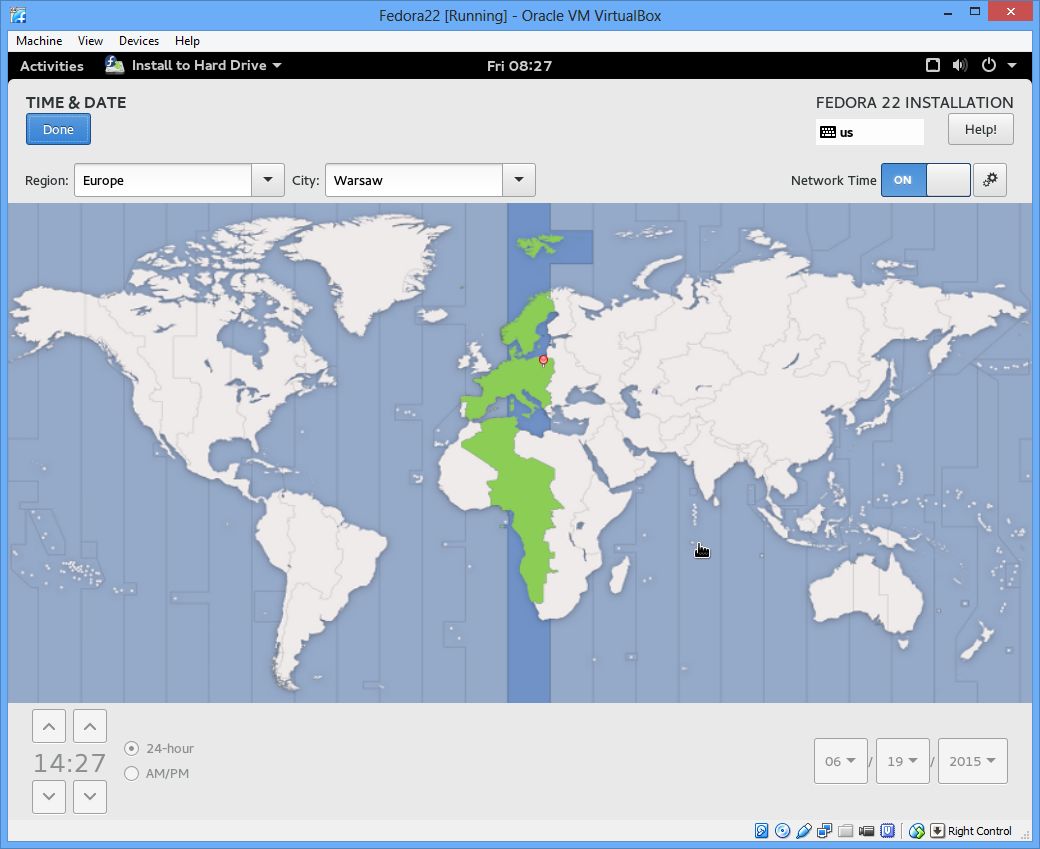This screenshot has height=849, width=1040.
Task: Click the Done button
Action: pos(58,129)
